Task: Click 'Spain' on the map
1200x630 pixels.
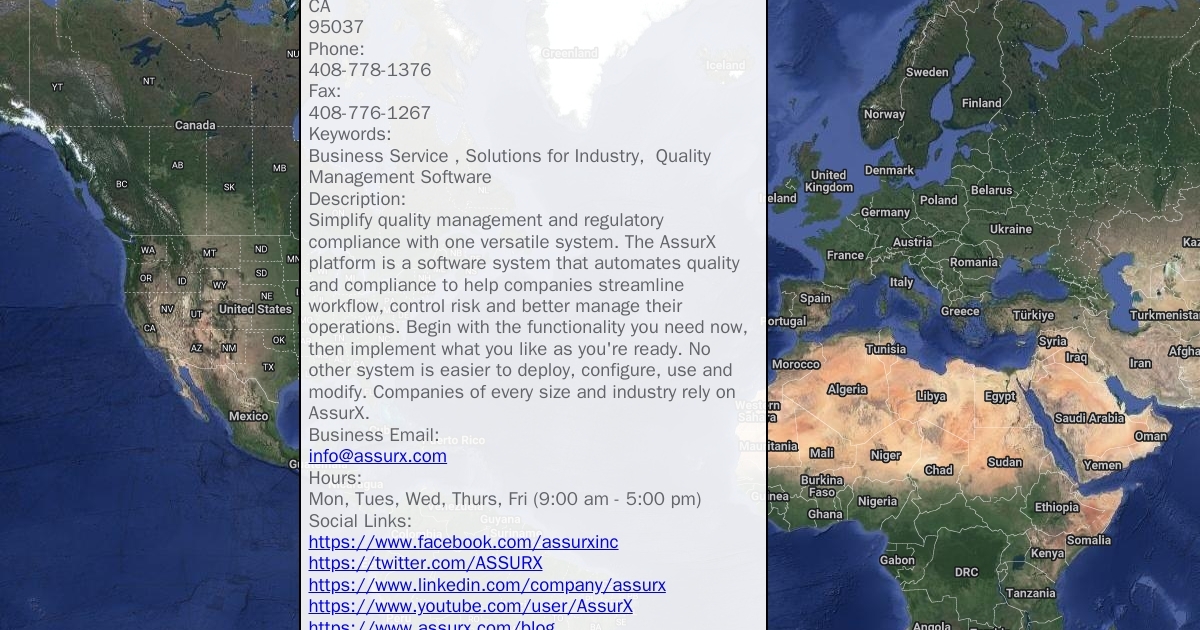Action: (x=815, y=298)
